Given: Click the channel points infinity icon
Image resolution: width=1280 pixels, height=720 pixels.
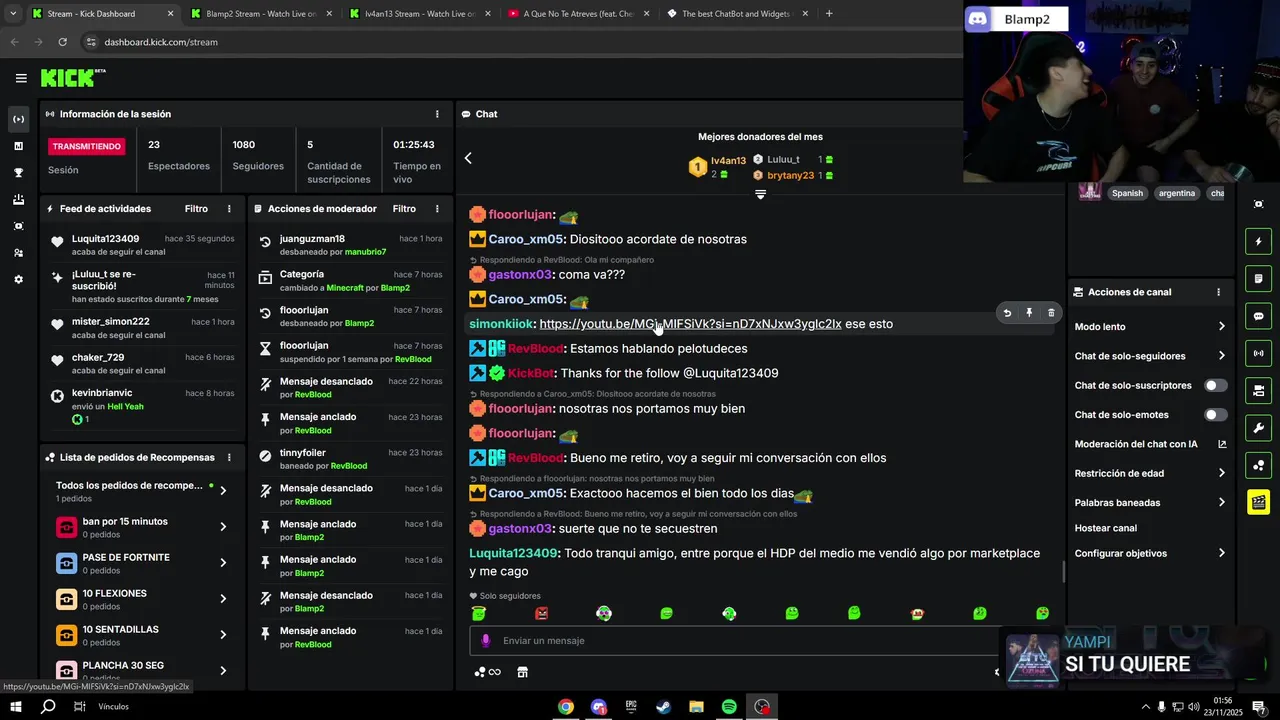Looking at the screenshot, I should [x=487, y=672].
